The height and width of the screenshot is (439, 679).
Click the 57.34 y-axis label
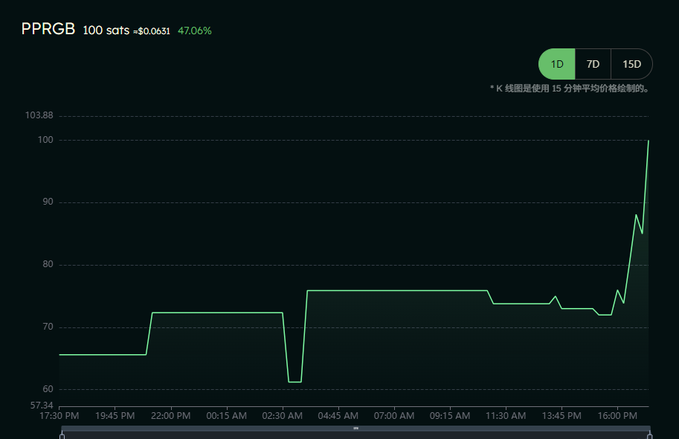(42, 405)
